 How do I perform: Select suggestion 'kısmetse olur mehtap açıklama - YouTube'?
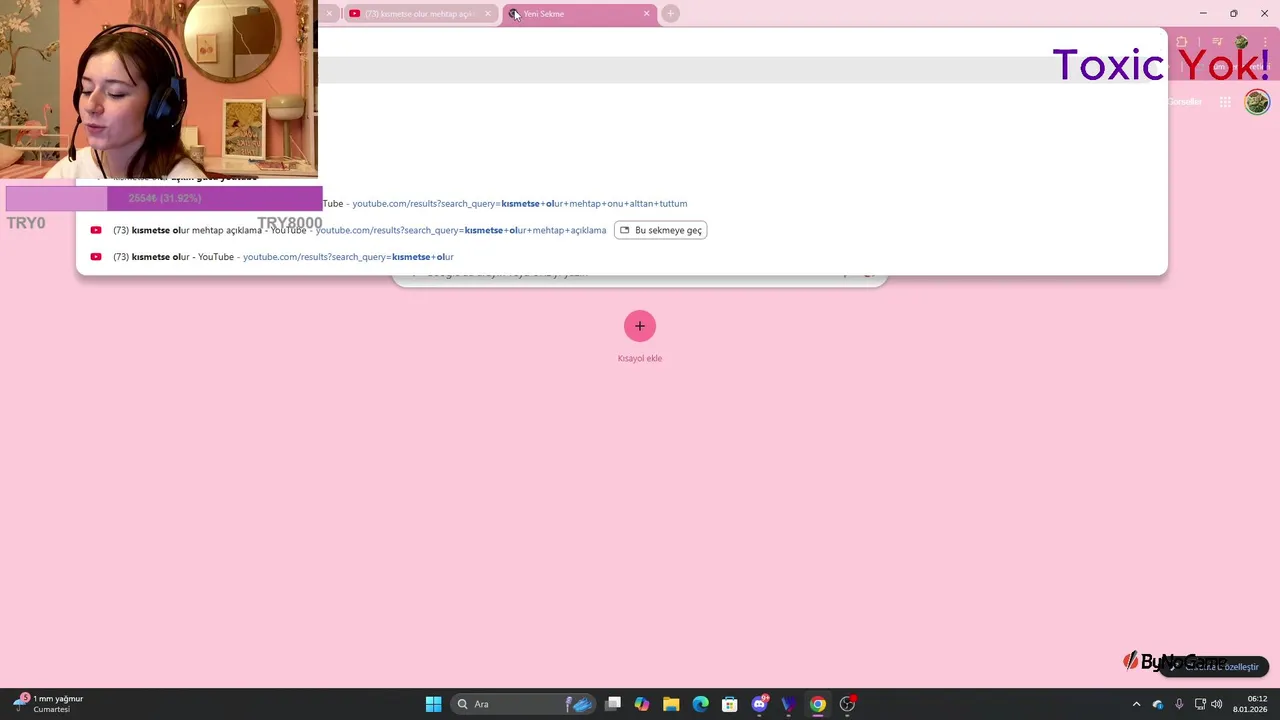[x=622, y=230]
